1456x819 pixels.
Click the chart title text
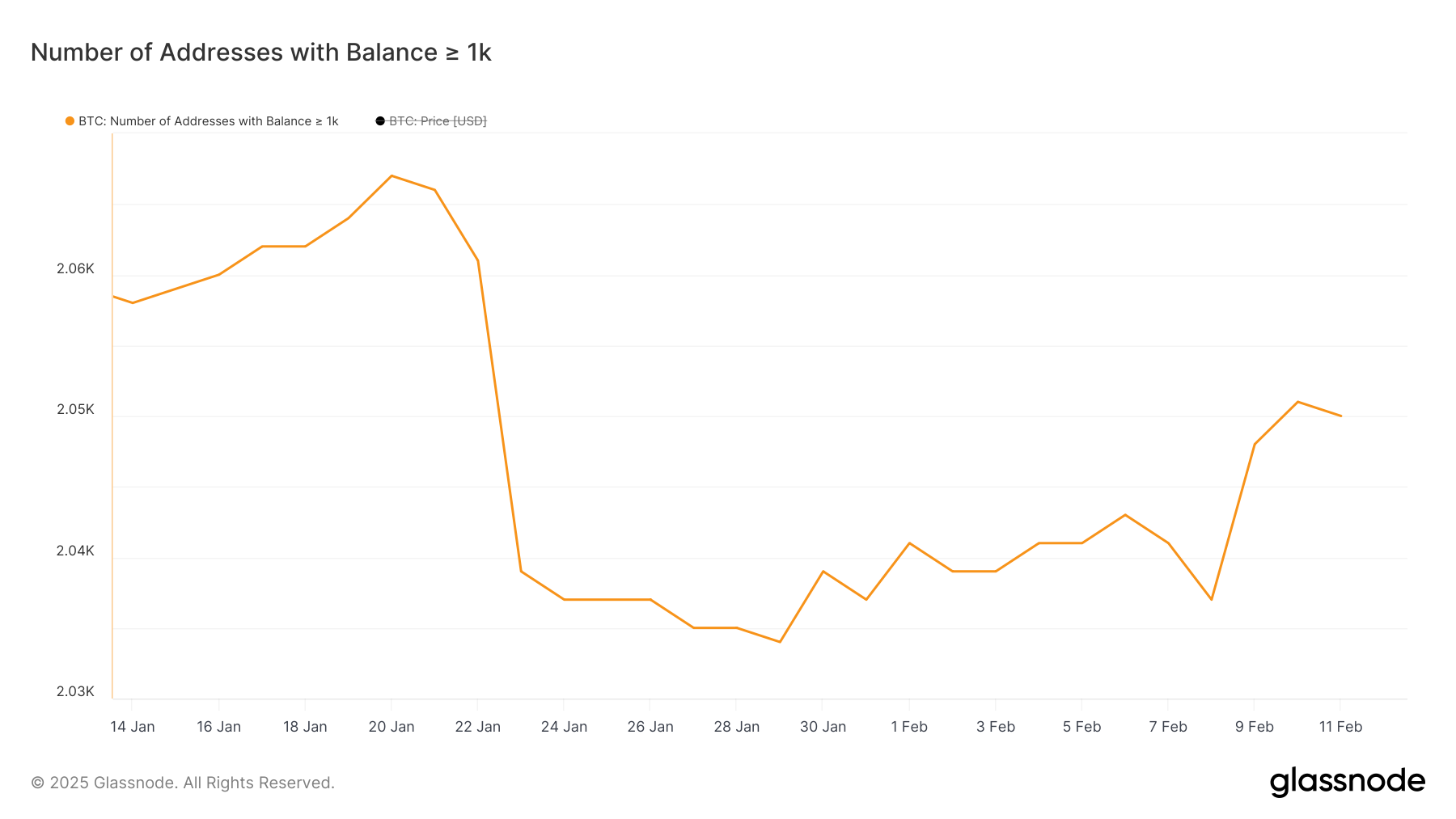261,53
